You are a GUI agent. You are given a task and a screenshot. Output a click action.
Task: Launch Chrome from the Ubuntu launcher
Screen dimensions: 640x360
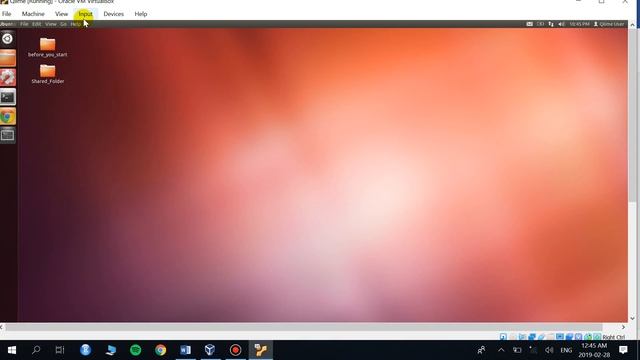[x=8, y=117]
